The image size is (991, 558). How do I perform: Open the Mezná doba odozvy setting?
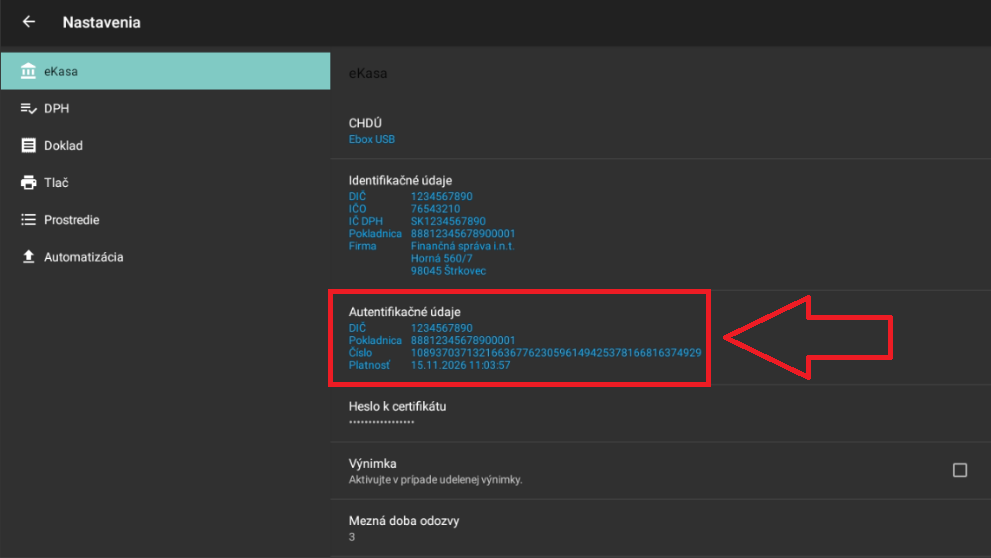[x=403, y=521]
